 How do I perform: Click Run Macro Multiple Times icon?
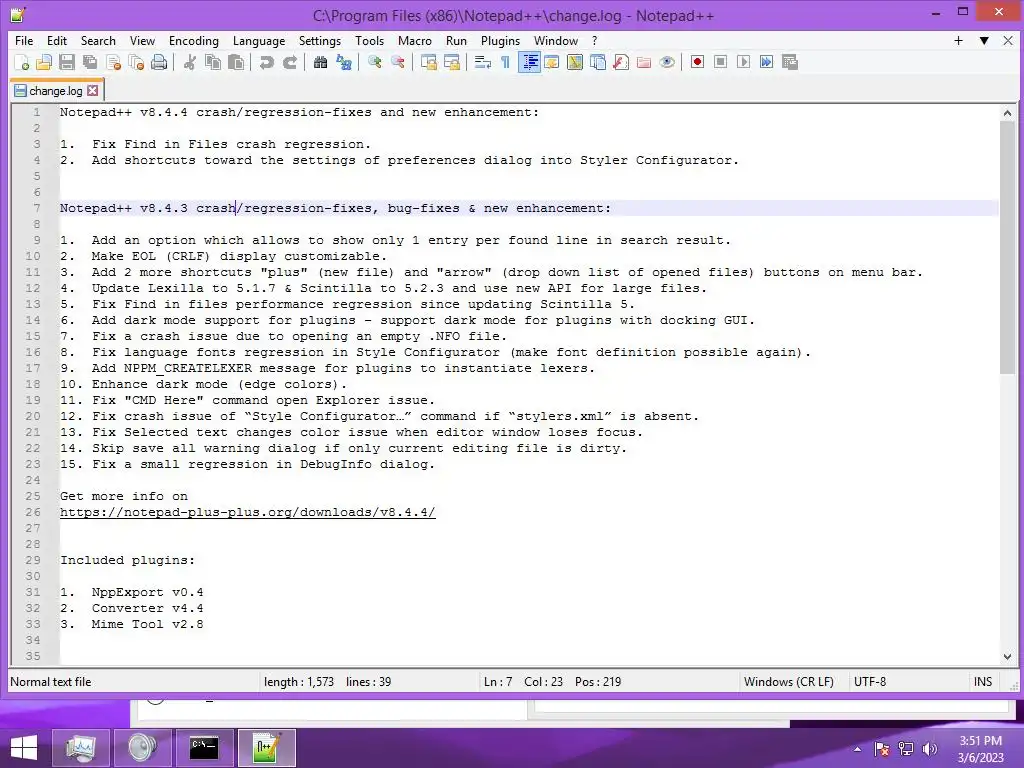(x=767, y=62)
